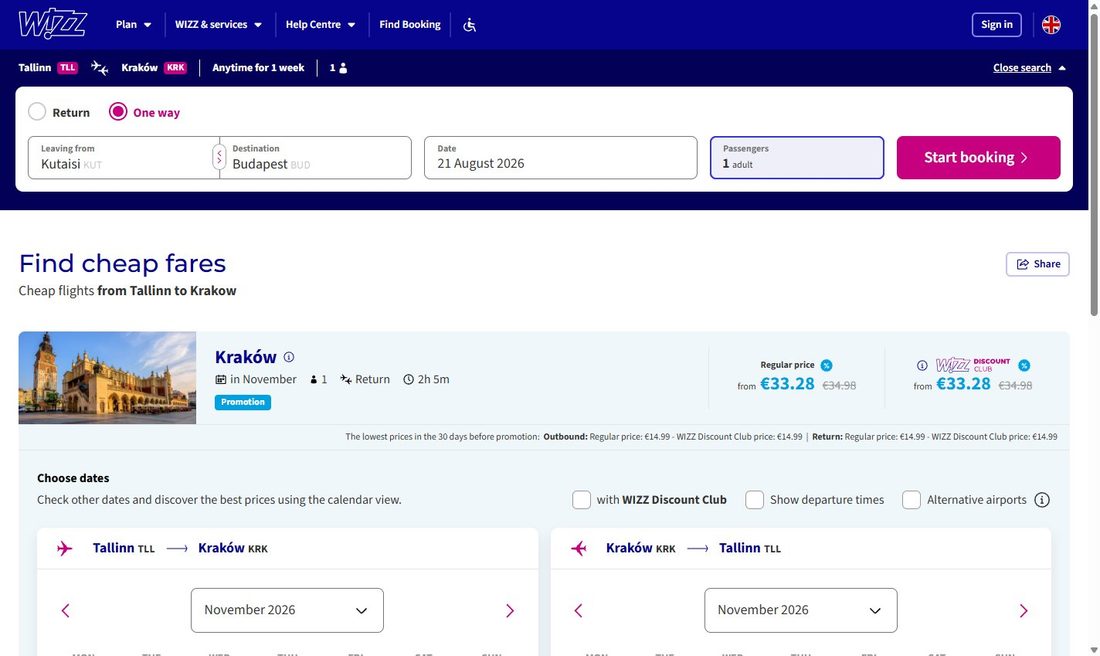
Task: Click the WIZZ Discount Club logo
Action: pos(973,365)
